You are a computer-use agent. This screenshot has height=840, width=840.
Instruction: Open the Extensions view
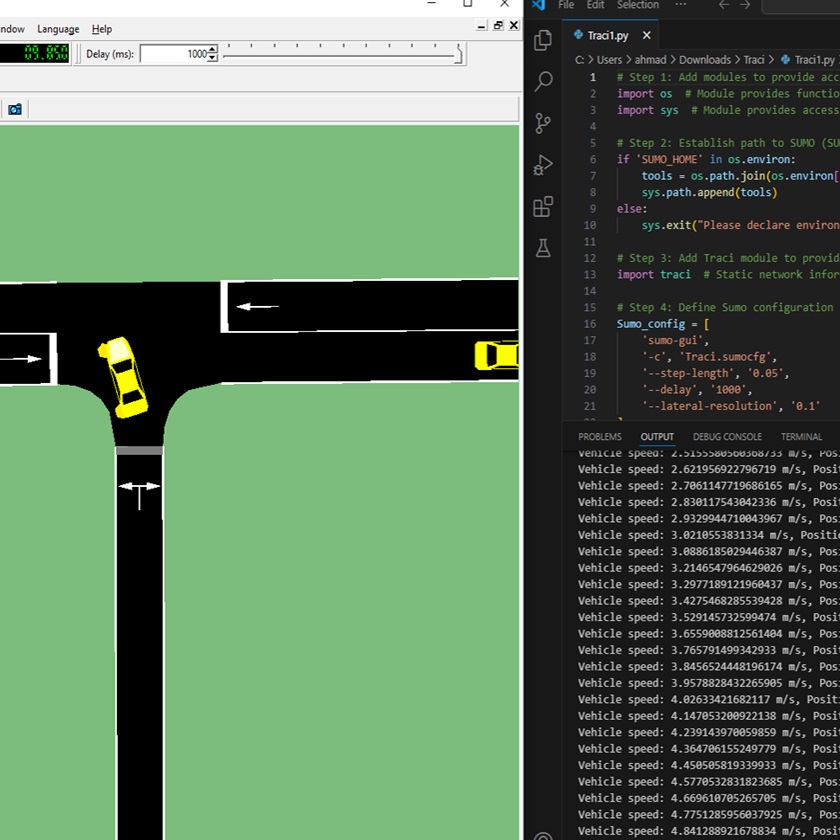point(543,207)
